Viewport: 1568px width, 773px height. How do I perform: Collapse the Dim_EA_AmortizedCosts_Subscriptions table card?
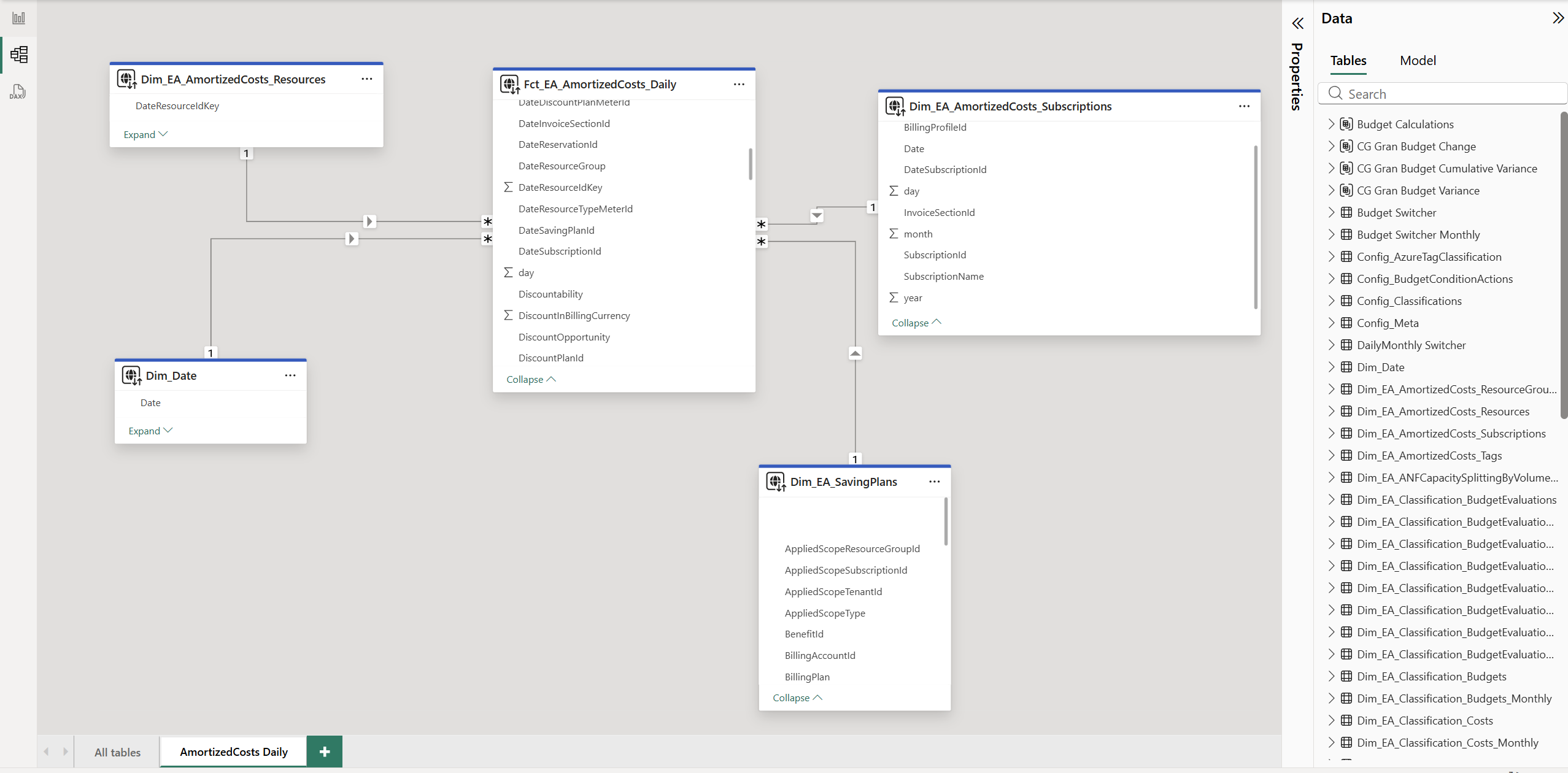pos(916,323)
